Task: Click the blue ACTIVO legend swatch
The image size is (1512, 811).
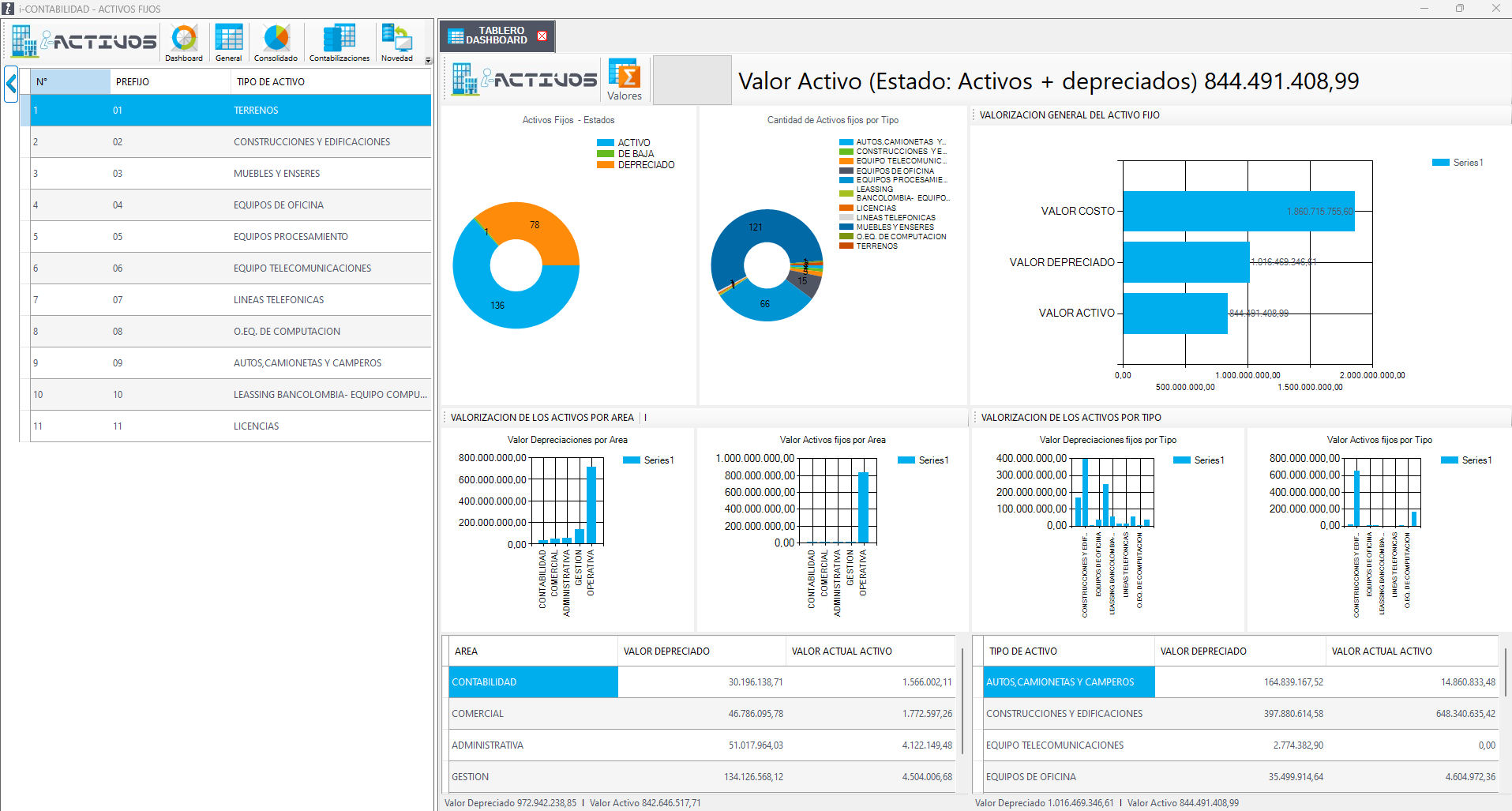Action: tap(606, 143)
